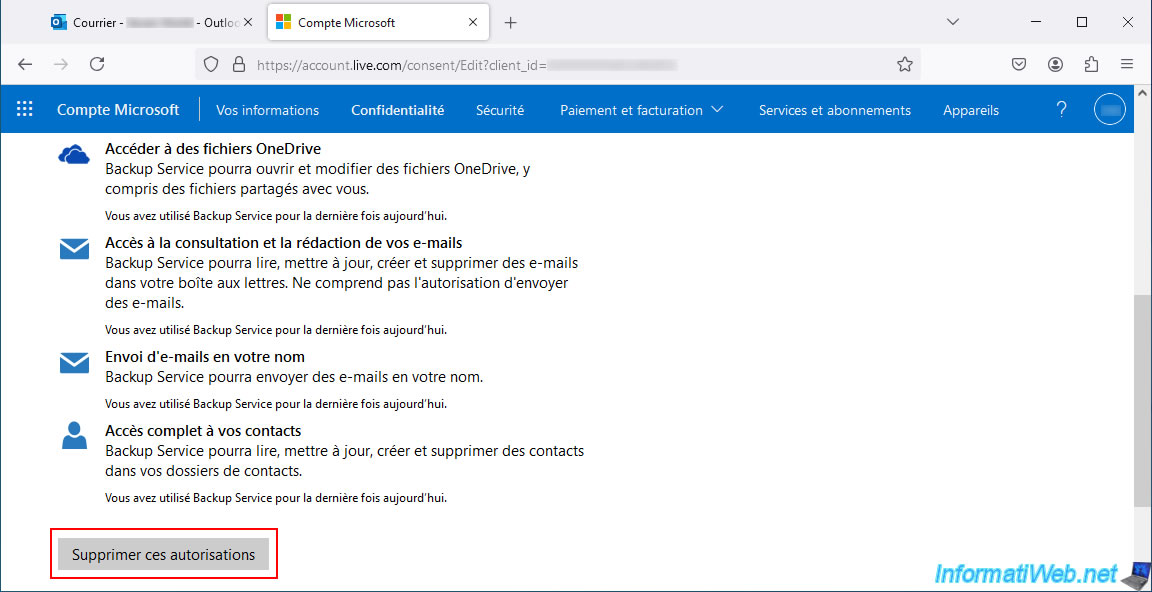
Task: Open the Appareils section
Action: [971, 110]
